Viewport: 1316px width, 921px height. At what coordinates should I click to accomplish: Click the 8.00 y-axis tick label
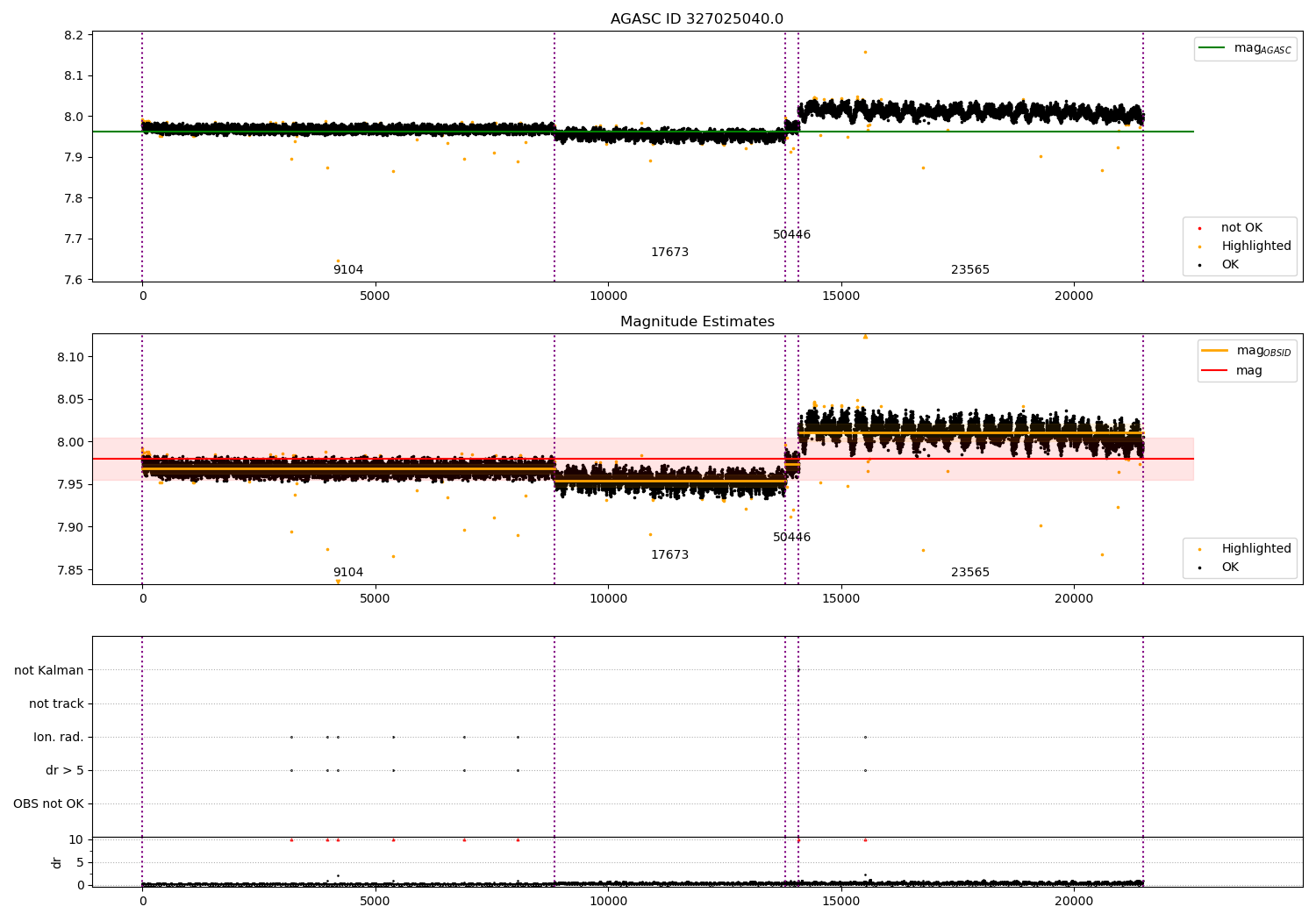(70, 442)
